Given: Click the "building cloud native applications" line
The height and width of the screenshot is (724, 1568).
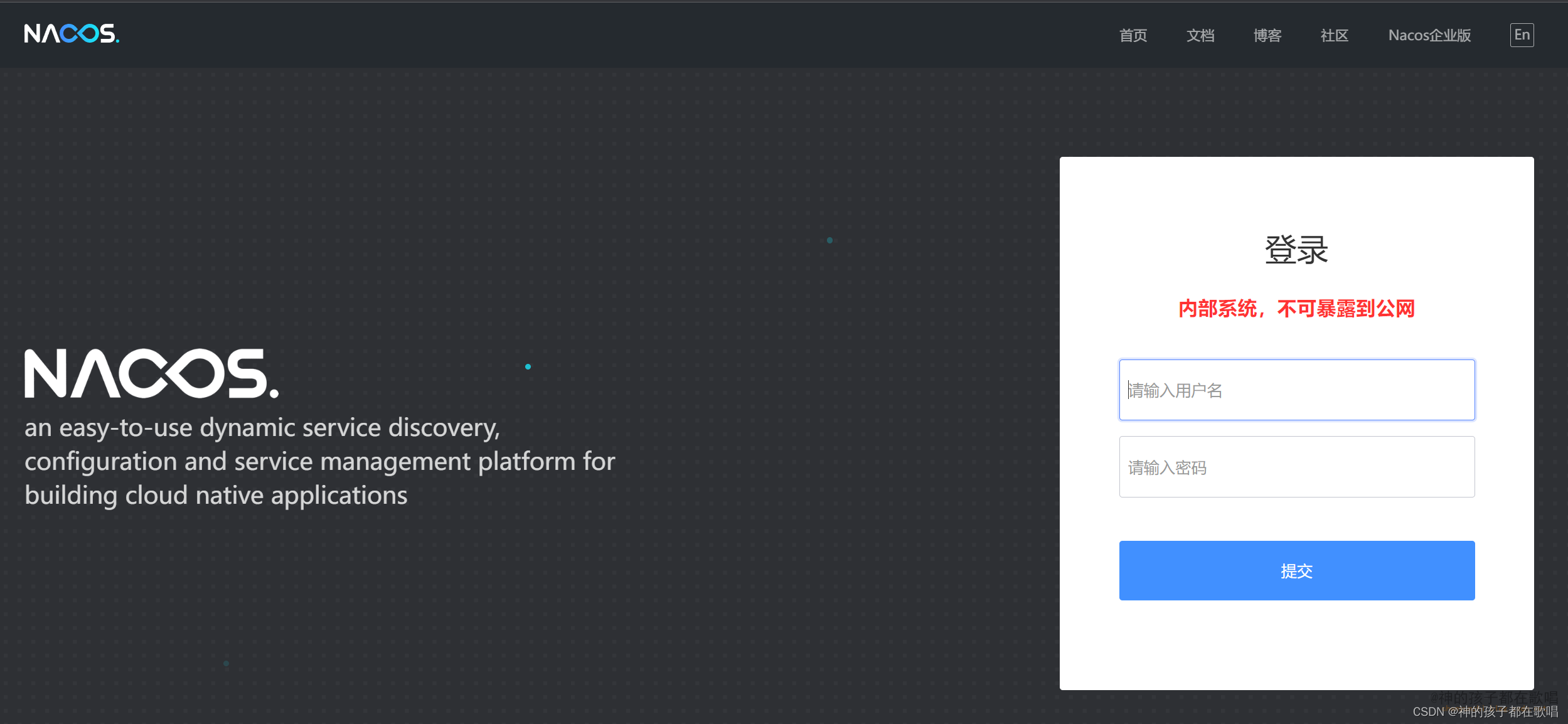Looking at the screenshot, I should tap(216, 496).
